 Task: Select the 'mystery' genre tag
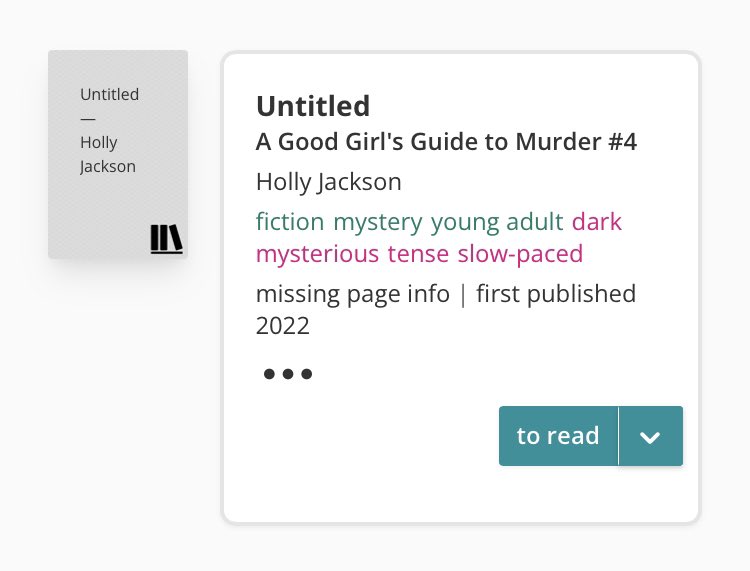coord(378,222)
